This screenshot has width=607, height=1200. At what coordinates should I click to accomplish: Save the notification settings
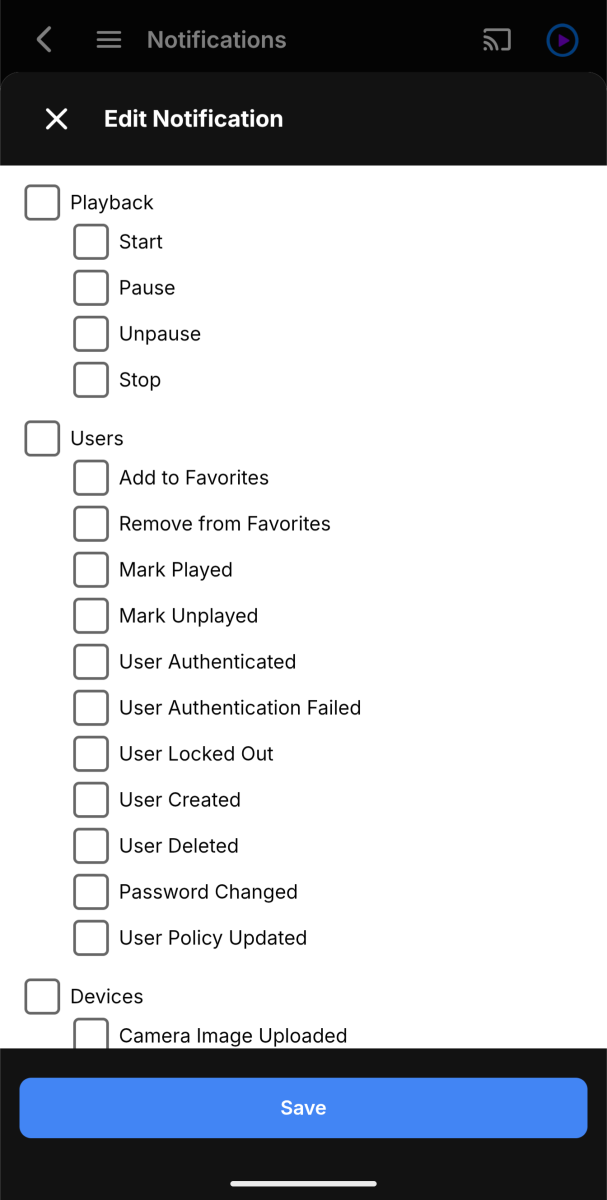click(303, 1107)
